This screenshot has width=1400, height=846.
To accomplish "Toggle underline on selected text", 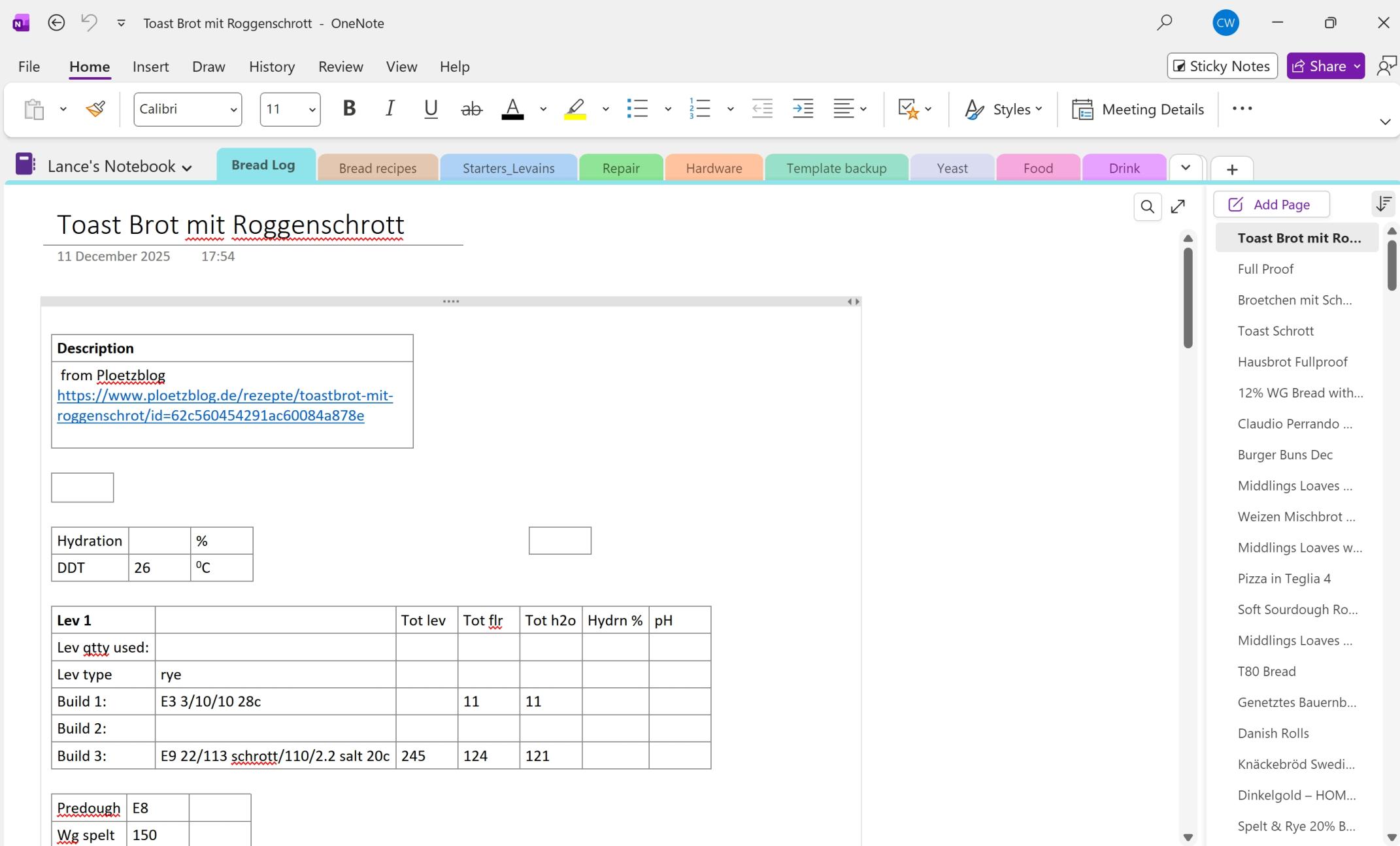I will pyautogui.click(x=430, y=108).
